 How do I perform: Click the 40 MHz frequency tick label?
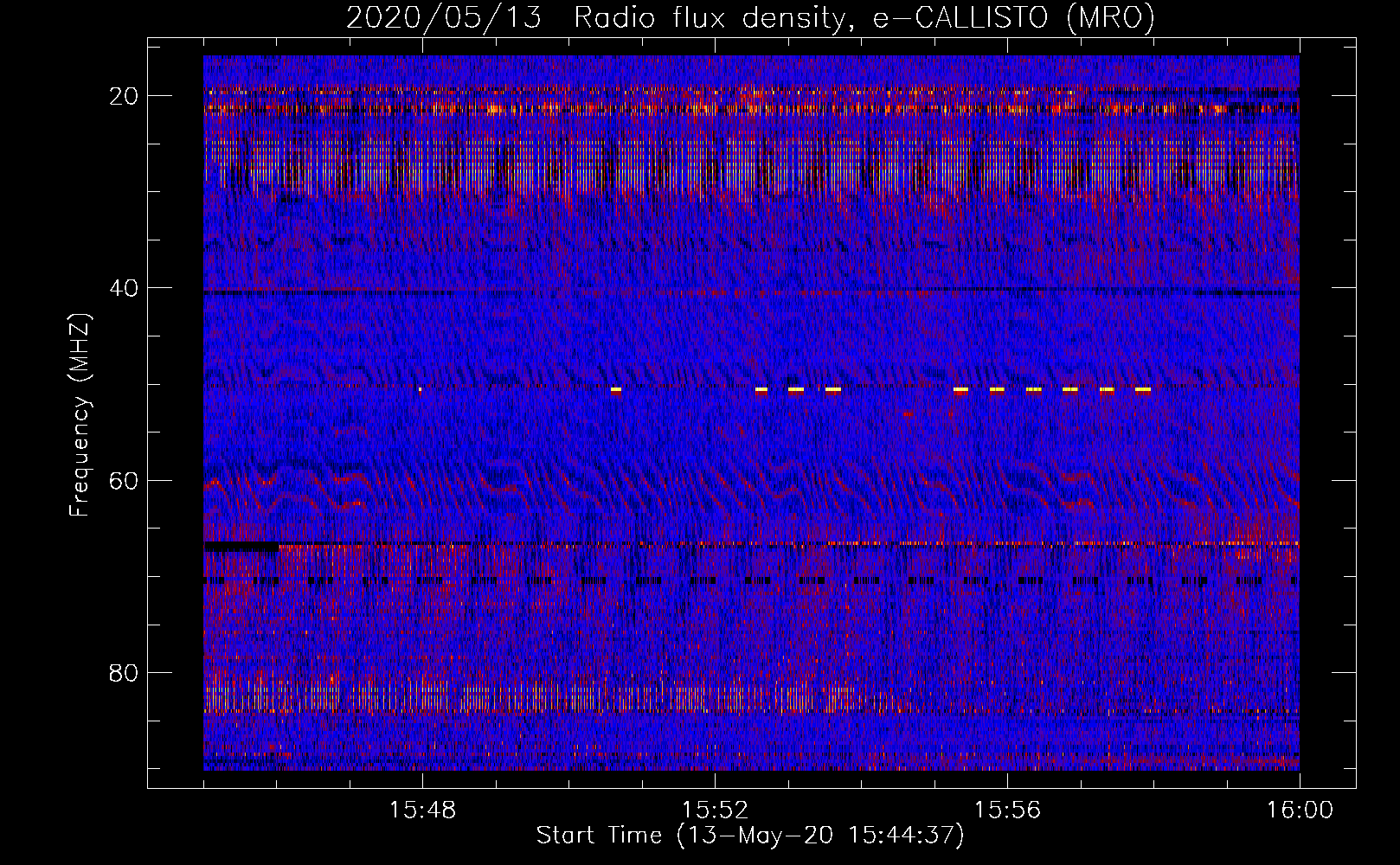(x=125, y=288)
